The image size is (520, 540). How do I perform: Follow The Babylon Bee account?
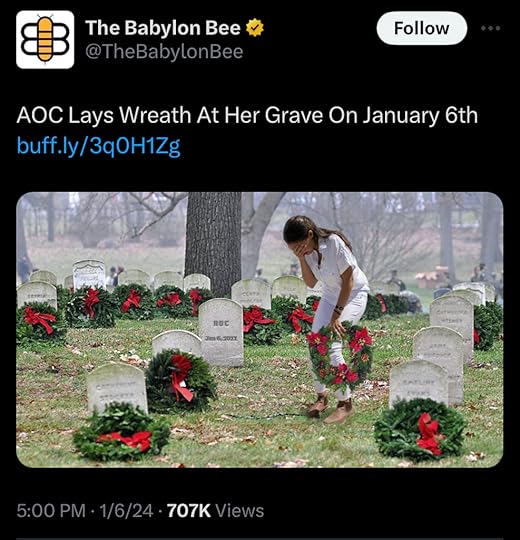click(422, 28)
